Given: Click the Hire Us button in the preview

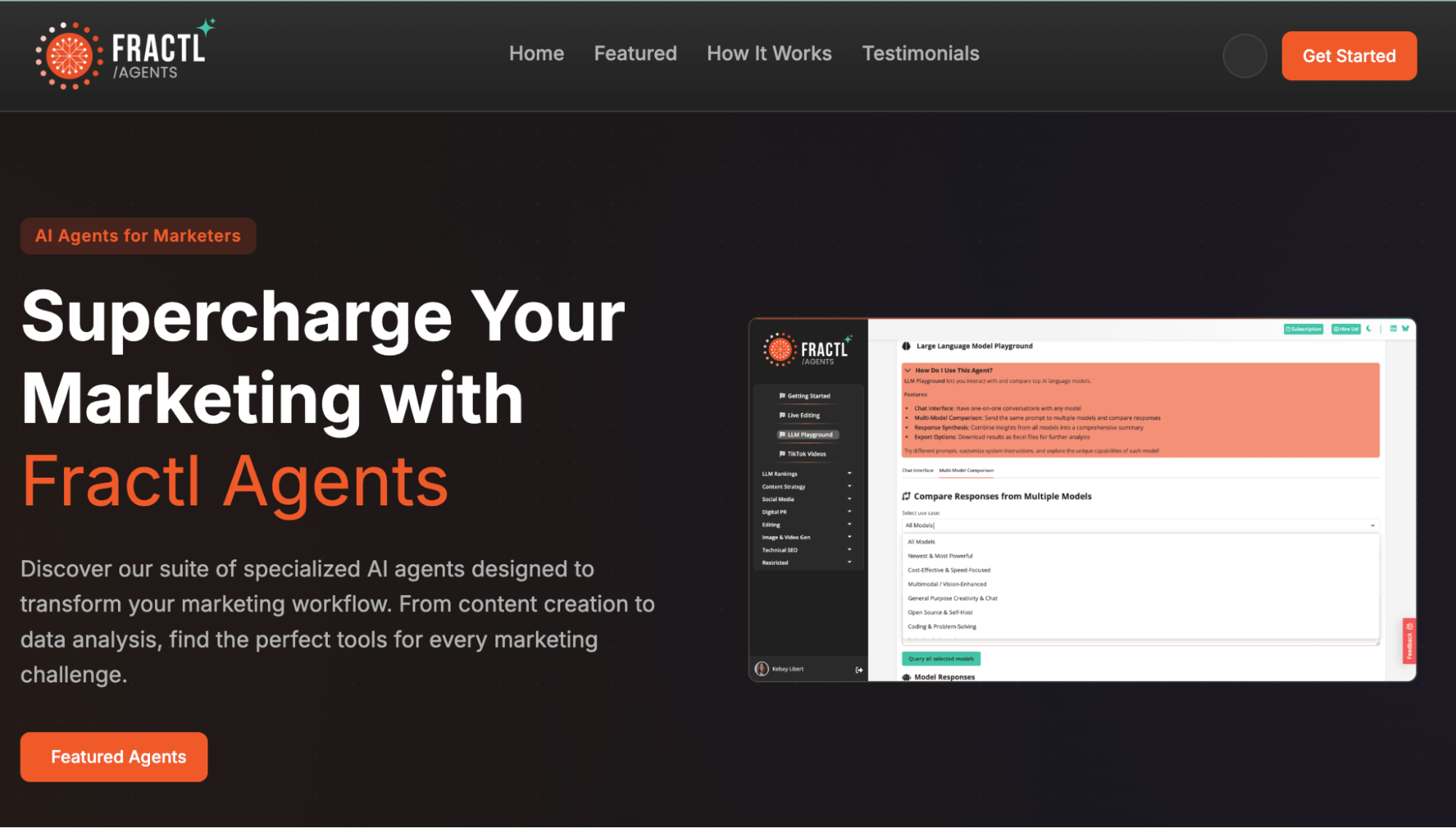Looking at the screenshot, I should click(x=1345, y=329).
